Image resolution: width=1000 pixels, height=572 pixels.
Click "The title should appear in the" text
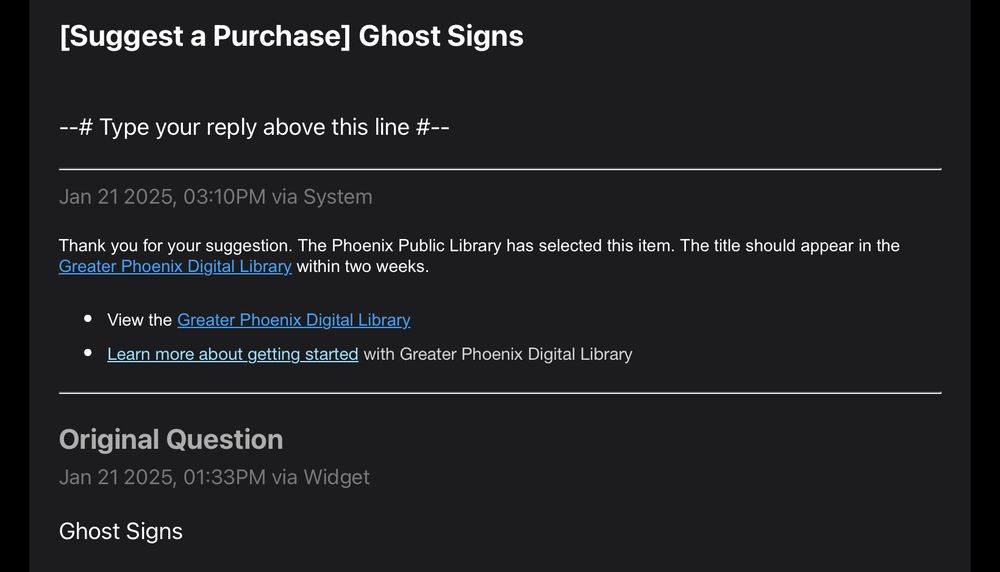[790, 246]
